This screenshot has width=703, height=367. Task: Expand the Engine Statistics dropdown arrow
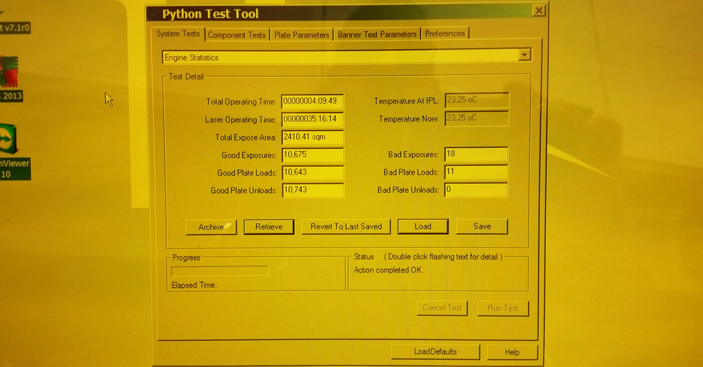[x=524, y=55]
